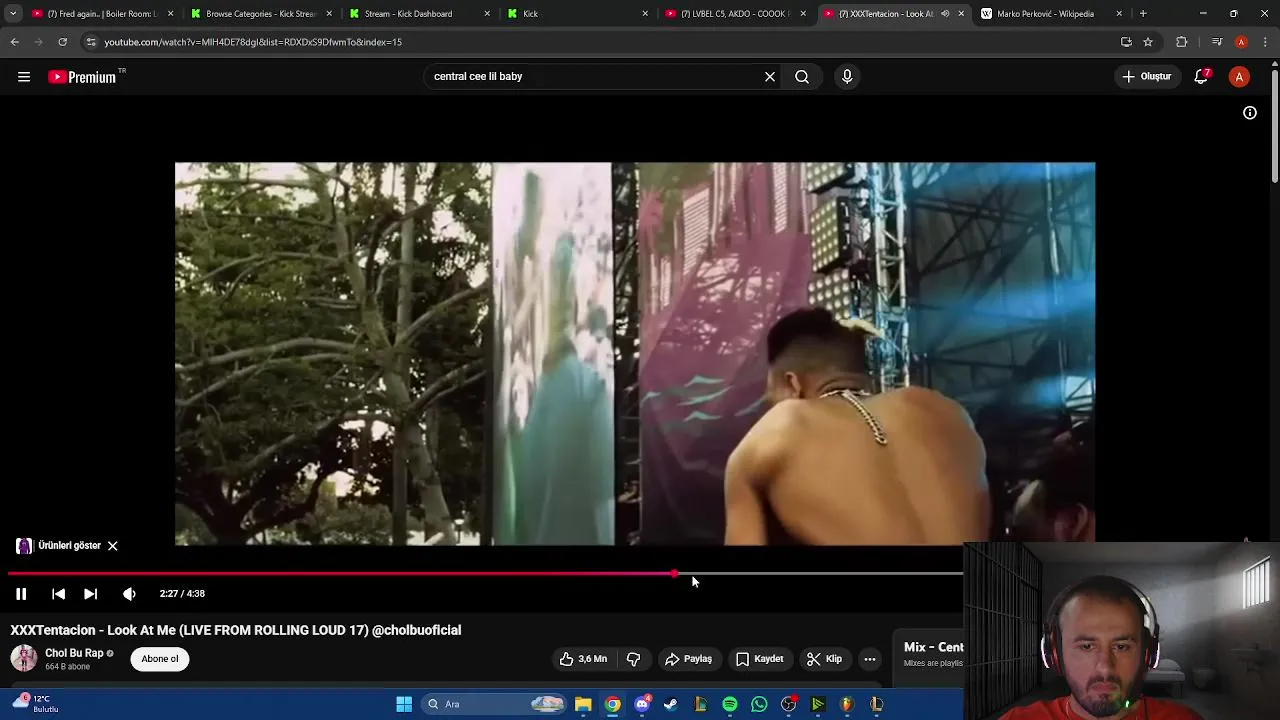Click the youtube.com address bar URL
The image size is (1280, 720).
click(253, 42)
